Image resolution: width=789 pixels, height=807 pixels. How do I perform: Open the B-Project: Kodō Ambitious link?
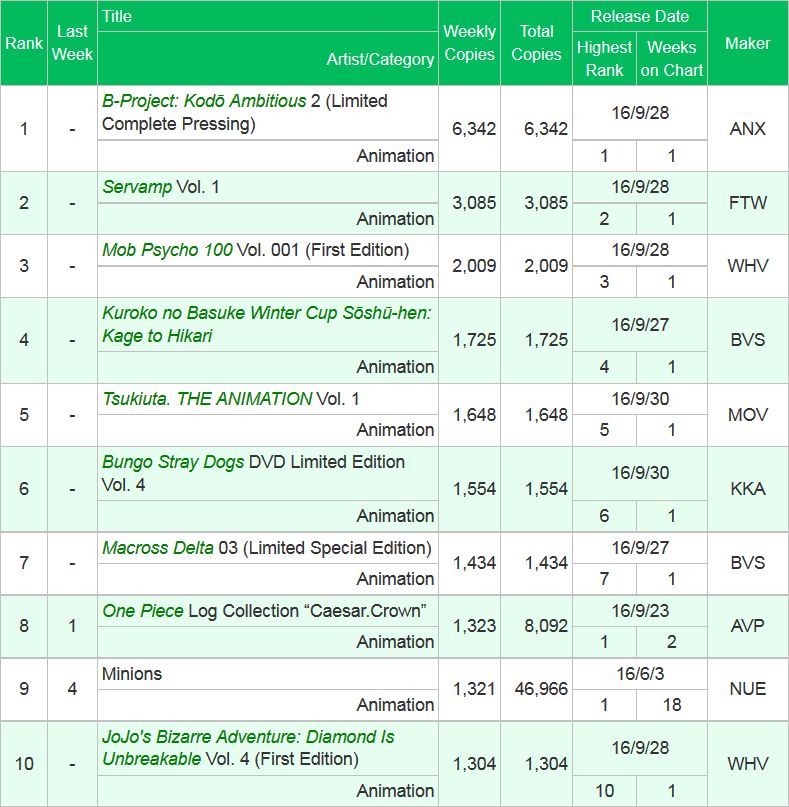click(204, 101)
